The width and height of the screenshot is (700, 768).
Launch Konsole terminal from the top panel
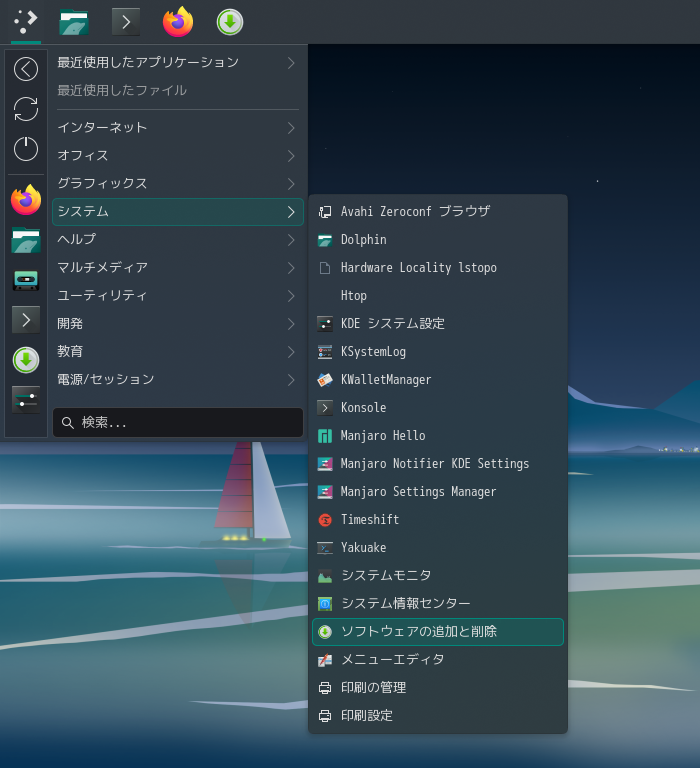click(x=126, y=22)
